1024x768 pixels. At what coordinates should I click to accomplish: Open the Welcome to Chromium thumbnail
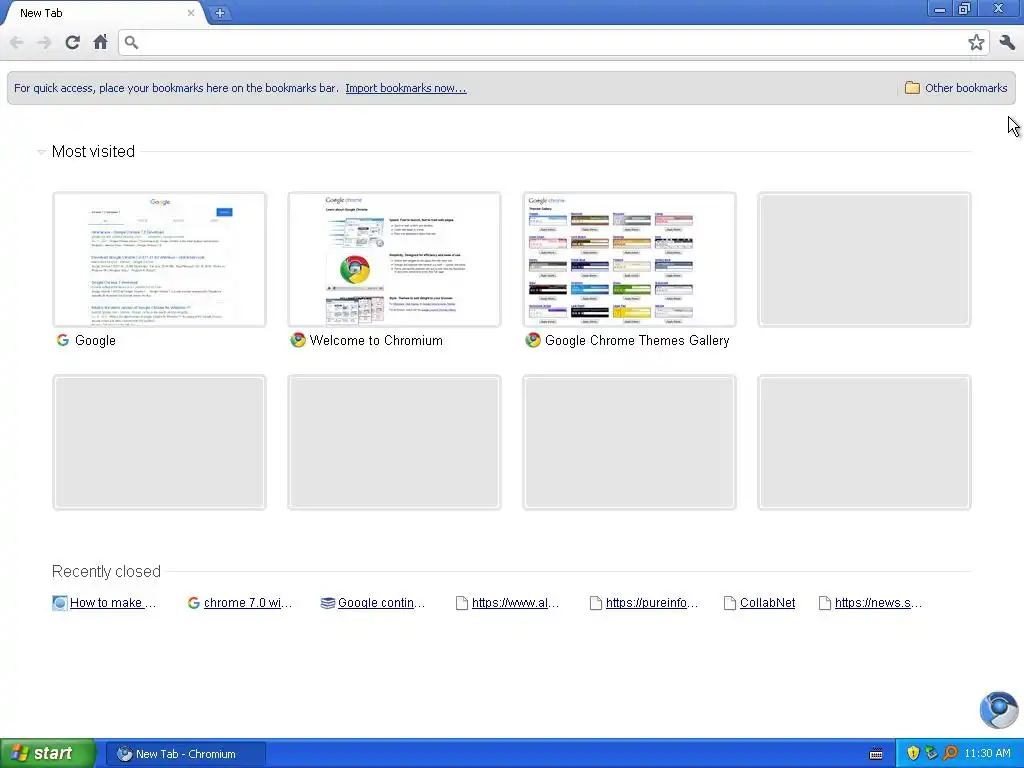click(394, 259)
